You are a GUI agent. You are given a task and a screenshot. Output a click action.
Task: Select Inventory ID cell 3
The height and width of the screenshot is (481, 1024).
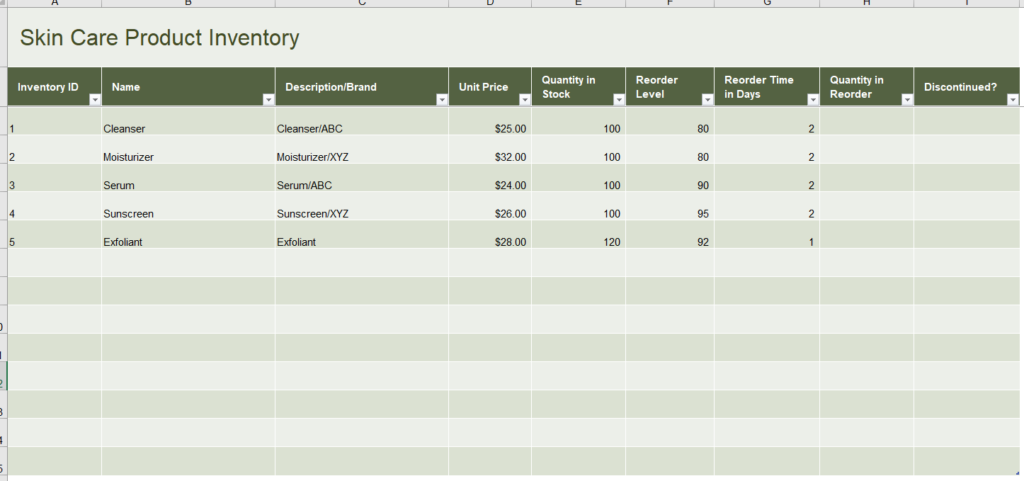(x=54, y=178)
